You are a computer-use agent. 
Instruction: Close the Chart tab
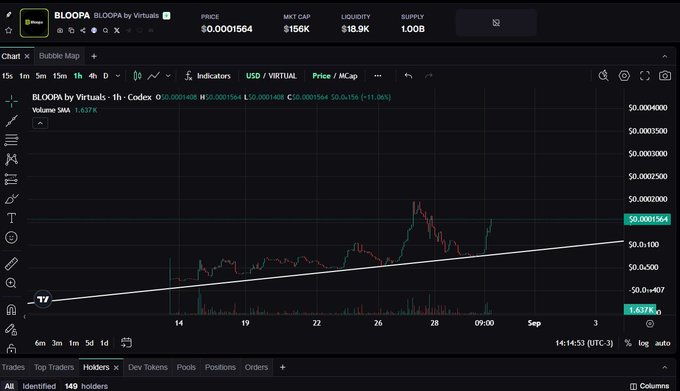[27, 56]
